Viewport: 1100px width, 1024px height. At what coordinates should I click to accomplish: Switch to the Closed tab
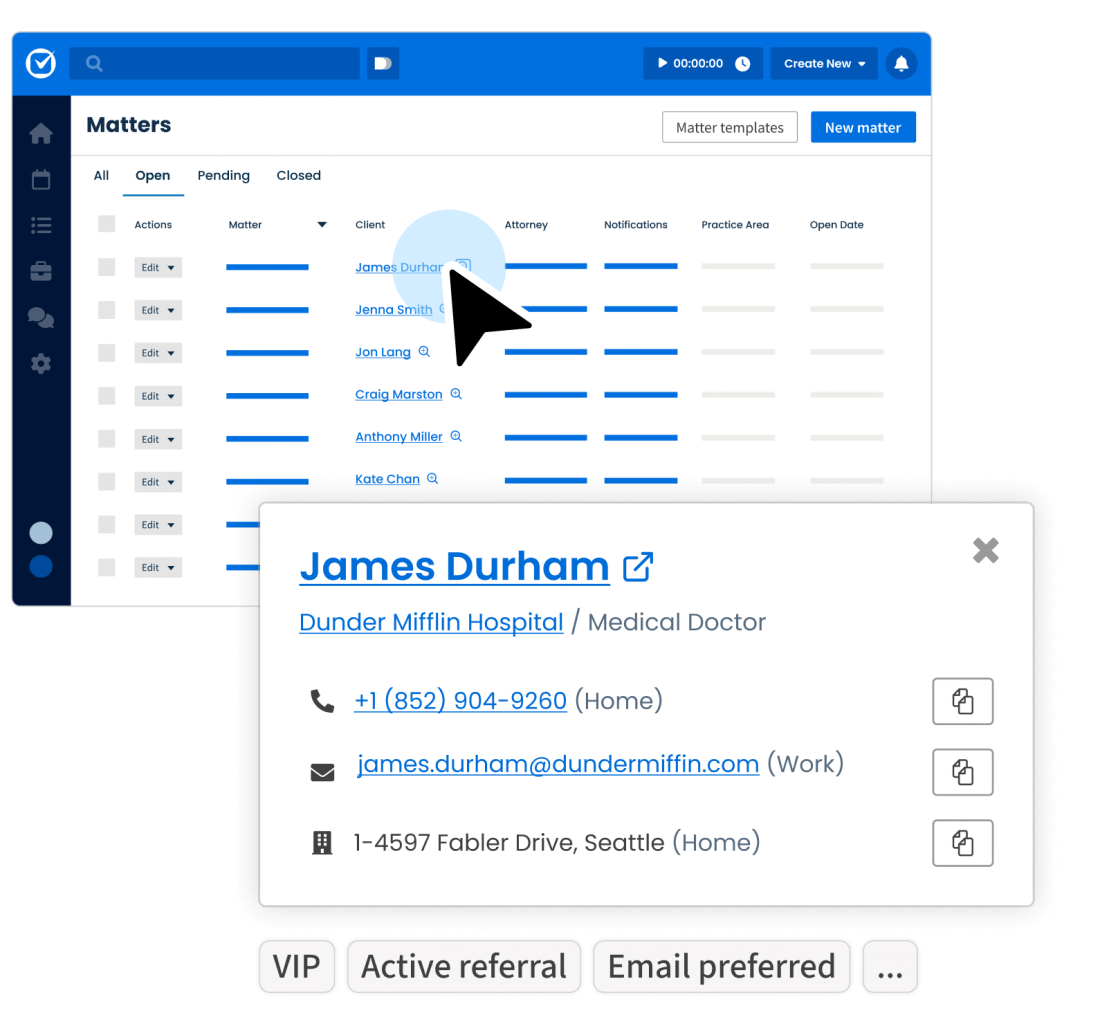click(x=298, y=175)
